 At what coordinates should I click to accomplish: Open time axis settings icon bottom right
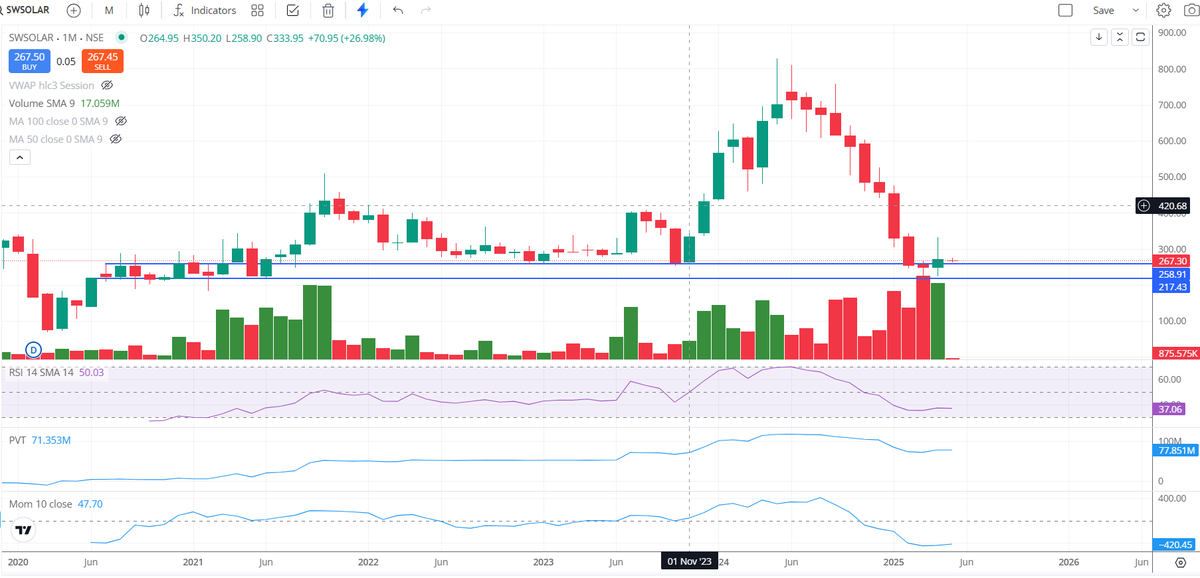tap(1179, 564)
